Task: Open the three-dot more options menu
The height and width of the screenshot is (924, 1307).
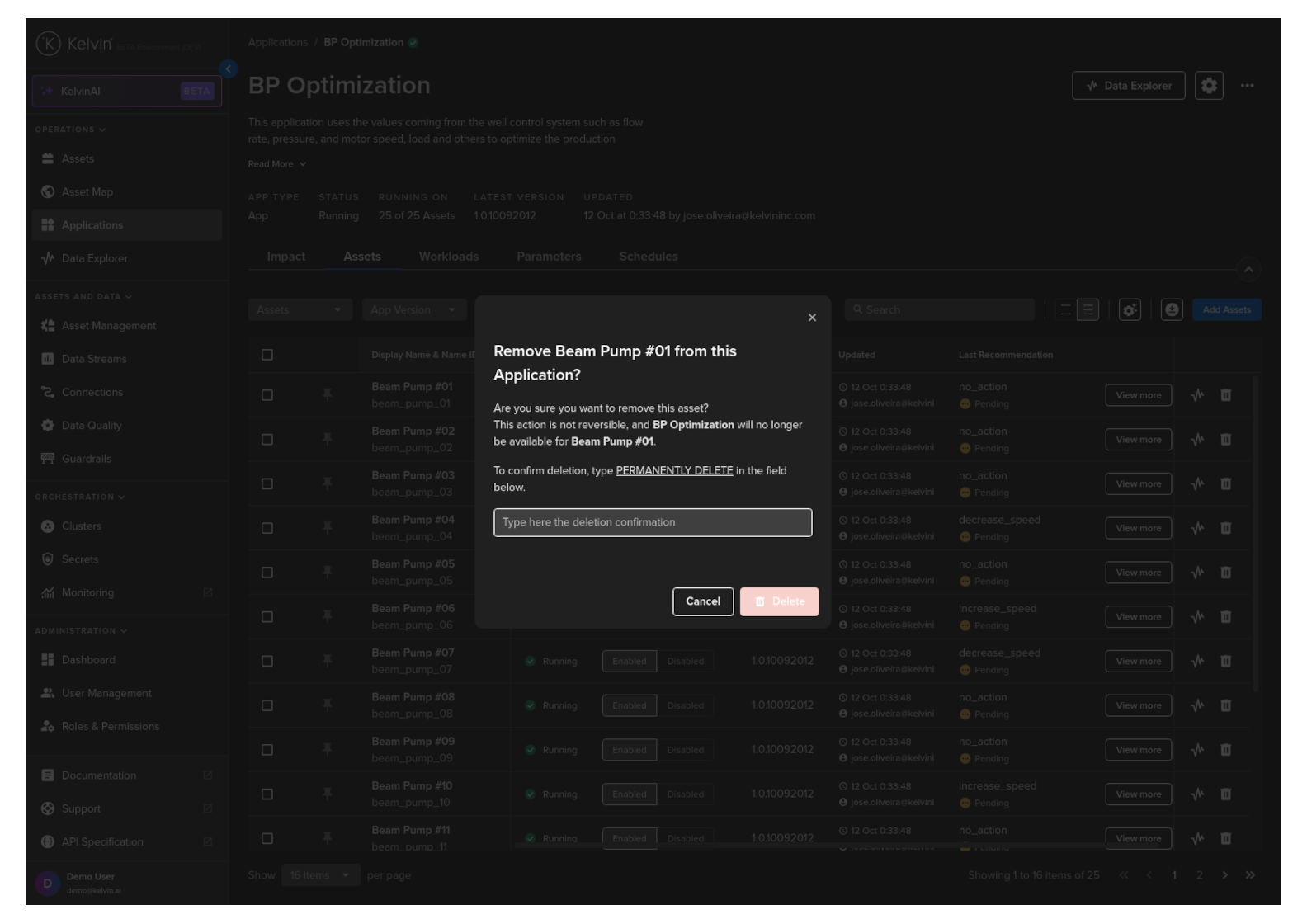Action: pyautogui.click(x=1247, y=86)
